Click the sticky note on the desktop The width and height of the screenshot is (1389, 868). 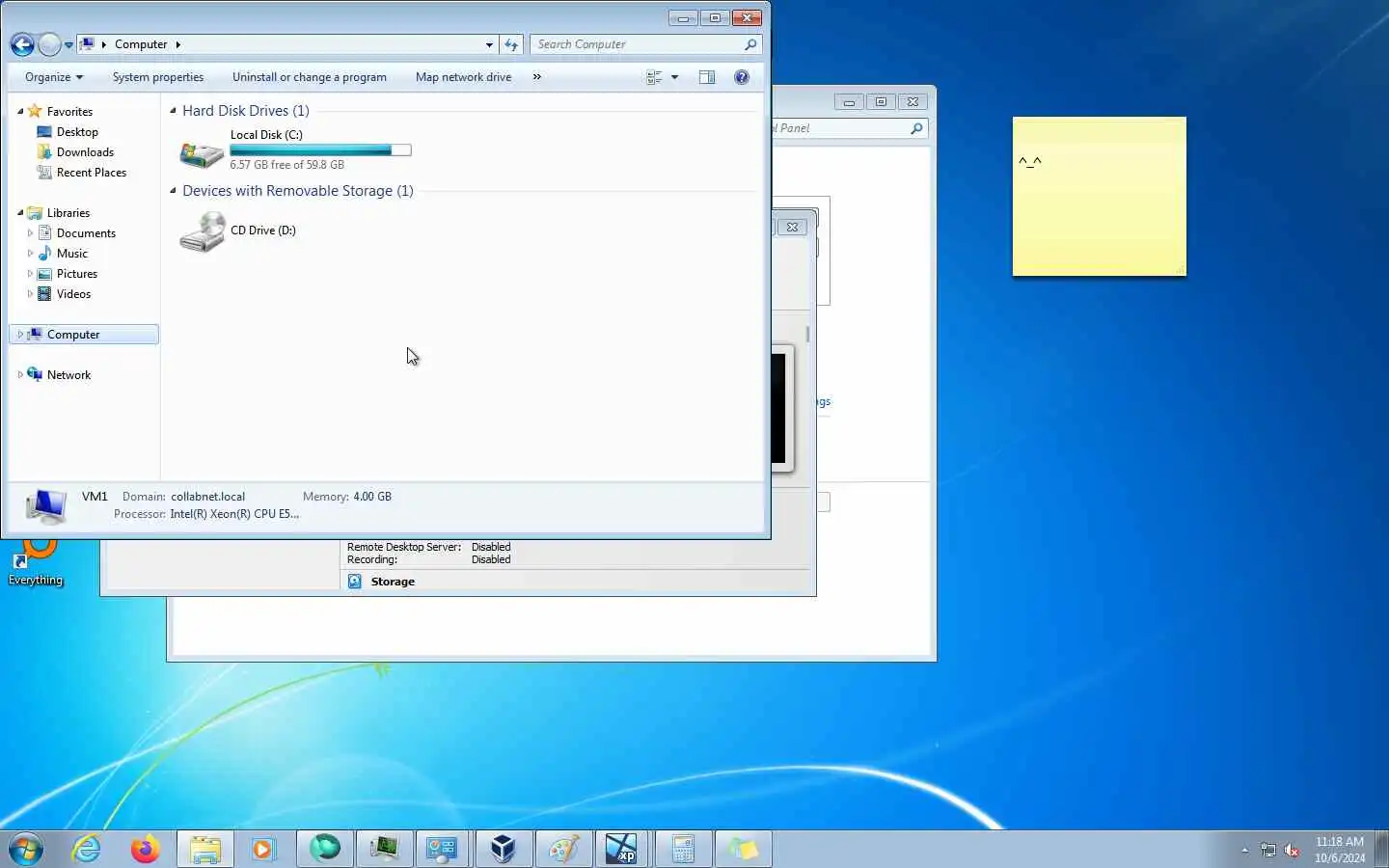(1099, 197)
